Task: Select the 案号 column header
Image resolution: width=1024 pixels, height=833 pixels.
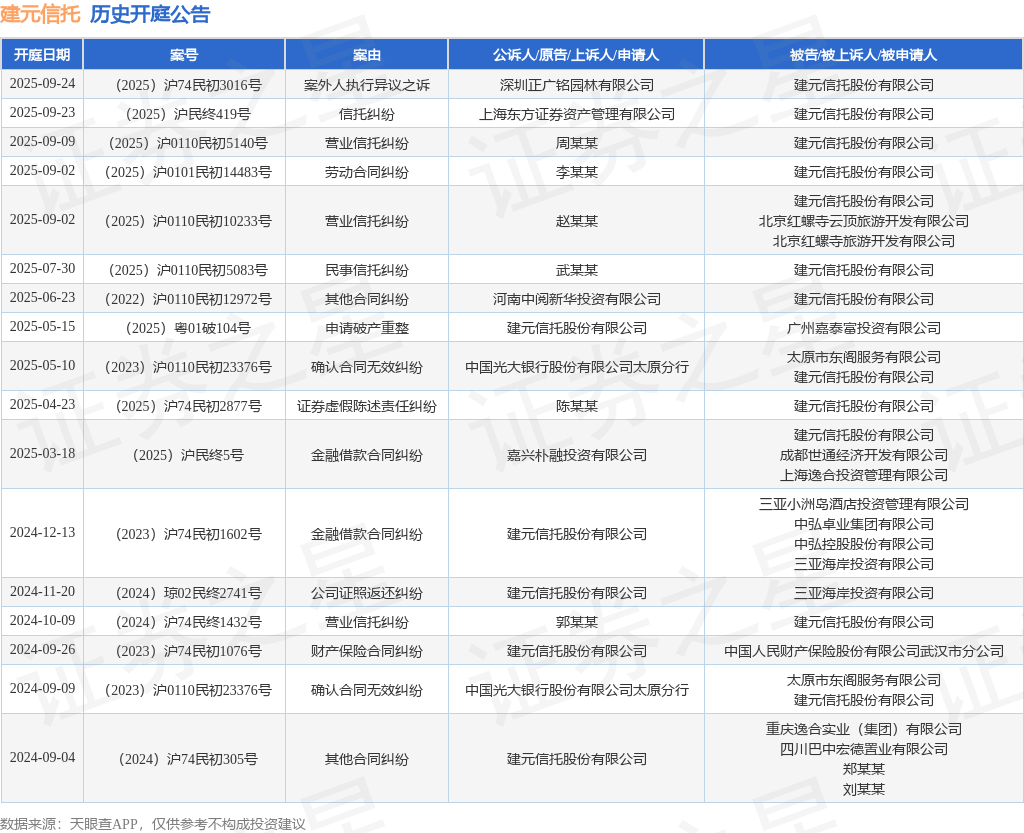Action: point(184,55)
